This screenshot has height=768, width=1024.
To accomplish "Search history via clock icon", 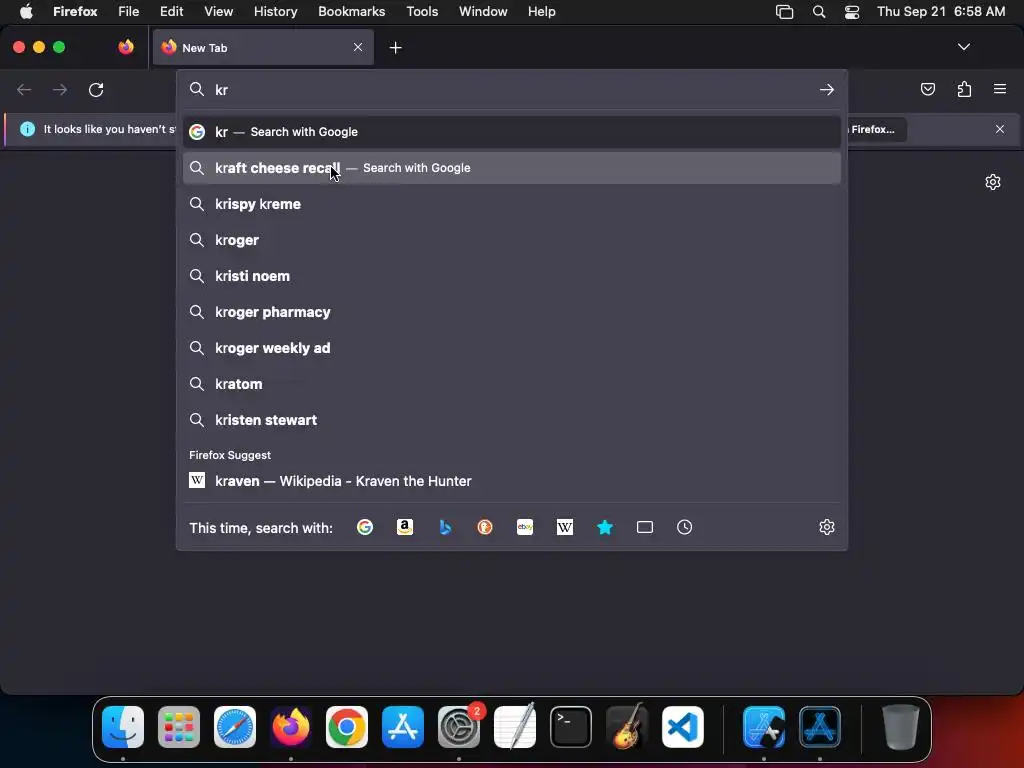I will (x=684, y=527).
